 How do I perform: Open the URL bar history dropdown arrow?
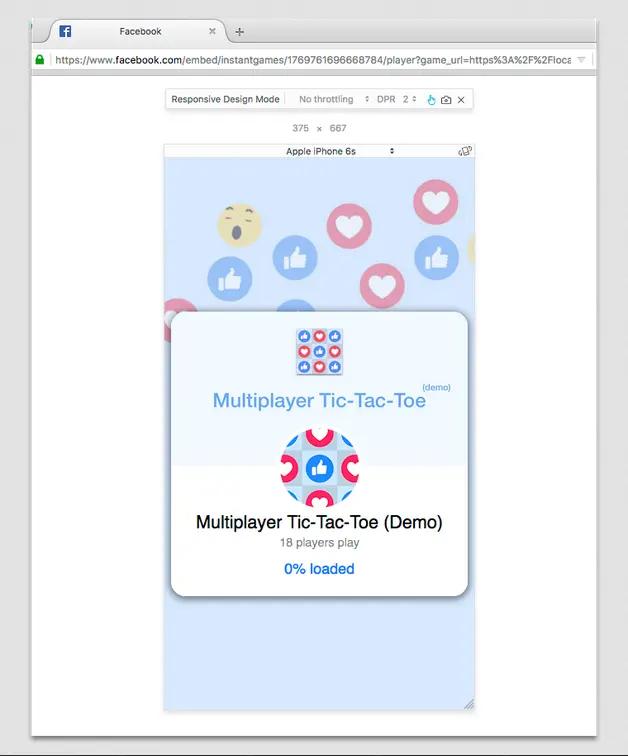point(581,60)
